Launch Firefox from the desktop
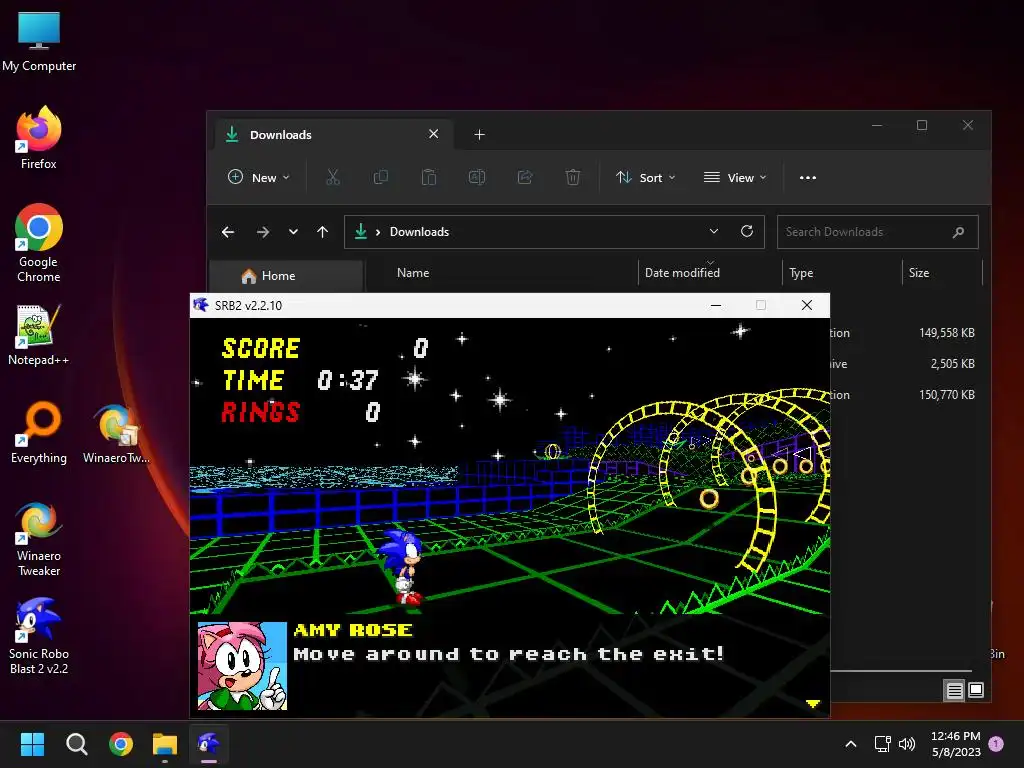1024x768 pixels. tap(39, 138)
